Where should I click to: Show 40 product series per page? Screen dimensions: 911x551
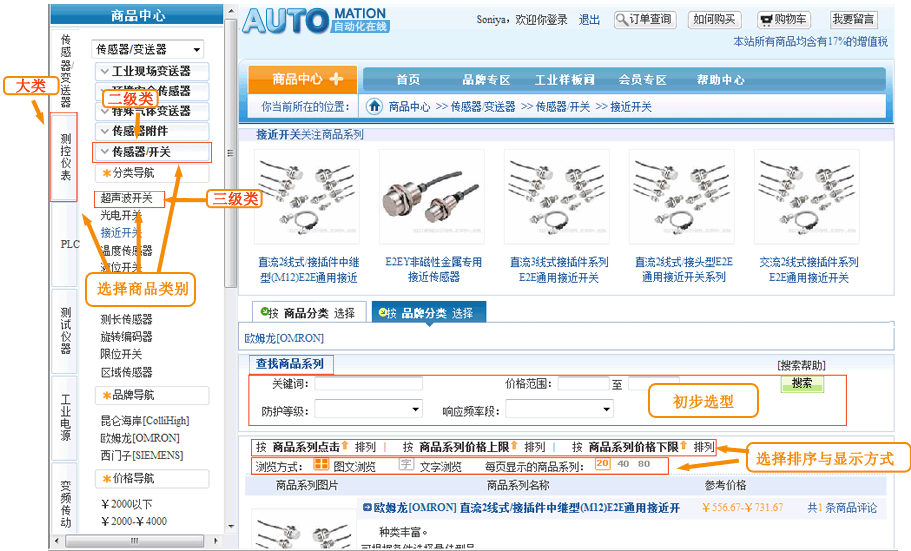coord(623,464)
